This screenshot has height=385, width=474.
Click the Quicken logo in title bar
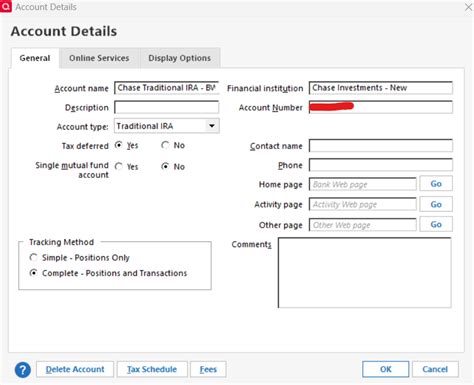[6, 6]
